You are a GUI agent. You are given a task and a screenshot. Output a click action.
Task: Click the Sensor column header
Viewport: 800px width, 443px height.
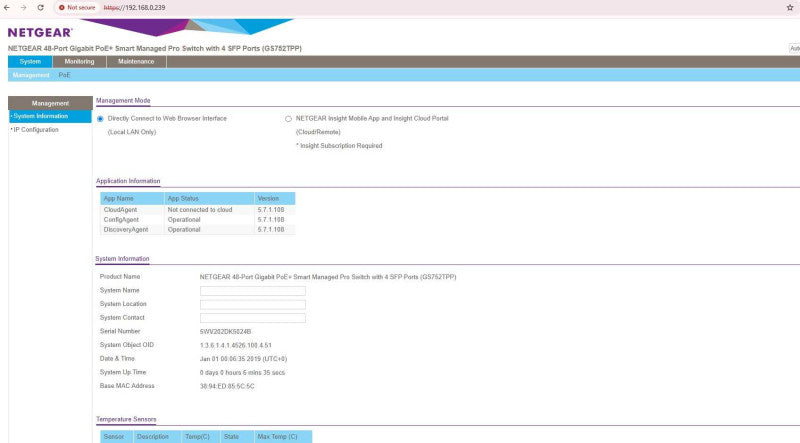tap(116, 437)
